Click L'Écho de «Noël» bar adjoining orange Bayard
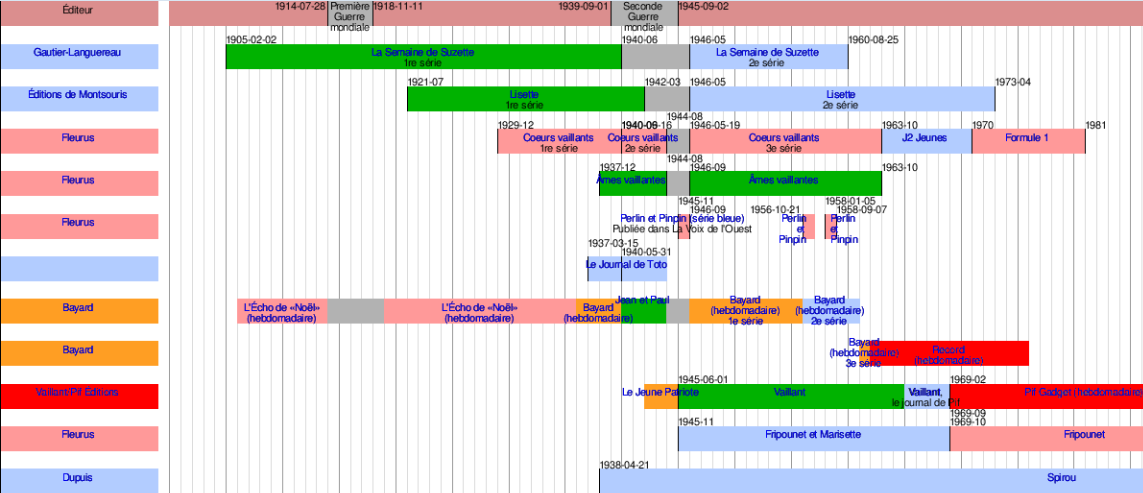Screen dimensions: 1143x493 (x=480, y=311)
